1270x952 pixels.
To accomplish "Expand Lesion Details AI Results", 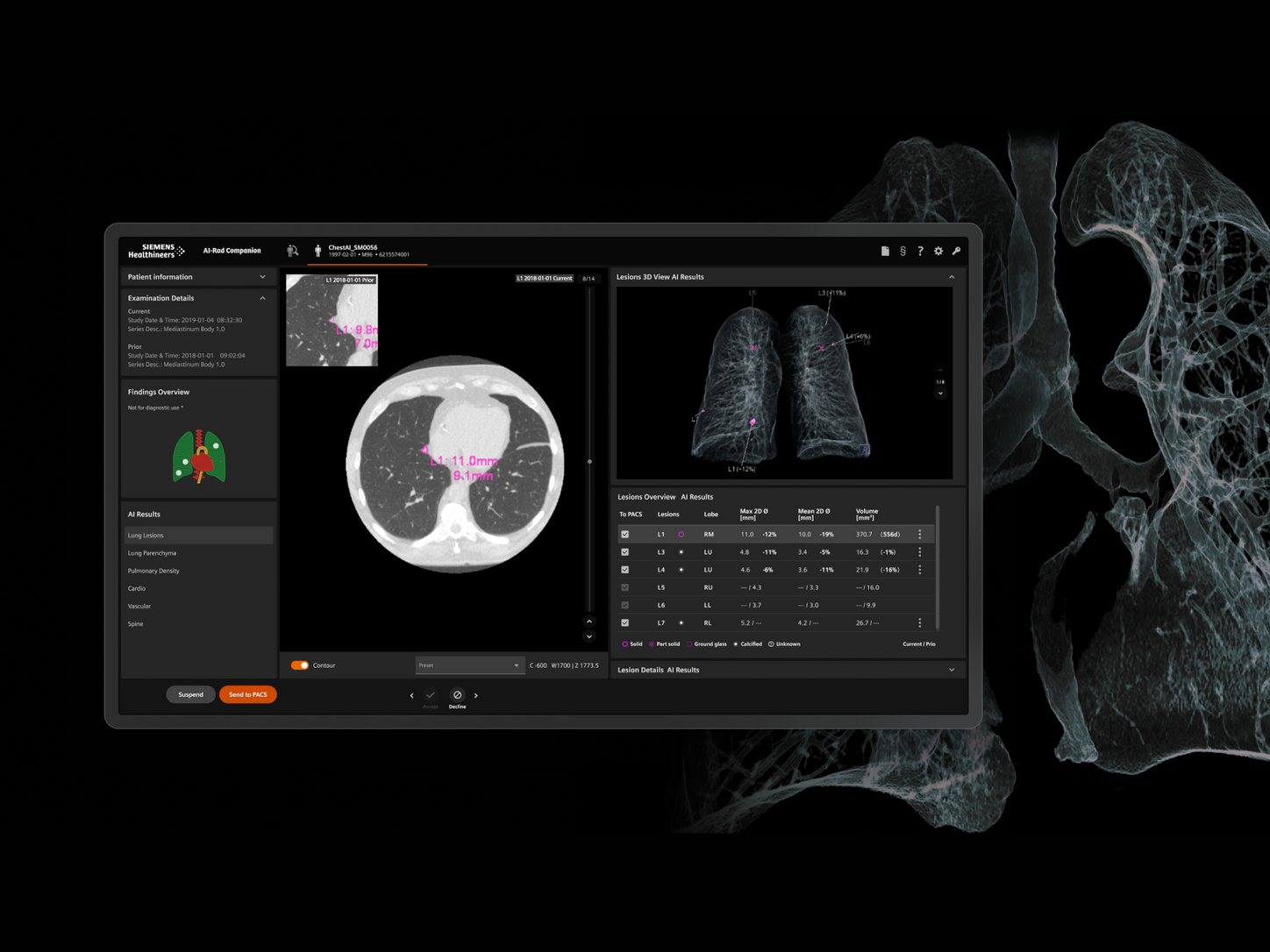I will pos(952,670).
